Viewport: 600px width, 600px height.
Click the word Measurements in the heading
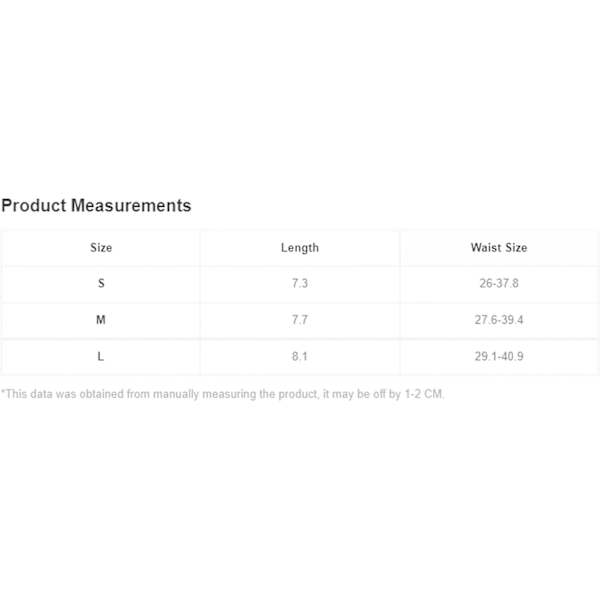pyautogui.click(x=131, y=205)
